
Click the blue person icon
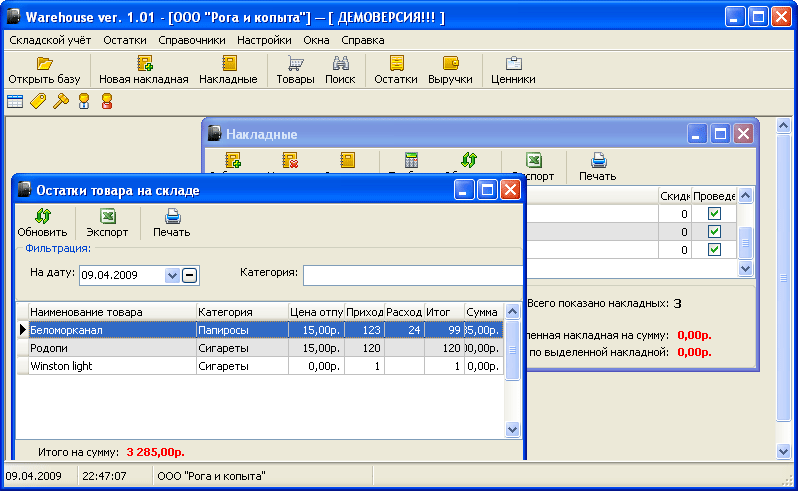84,101
